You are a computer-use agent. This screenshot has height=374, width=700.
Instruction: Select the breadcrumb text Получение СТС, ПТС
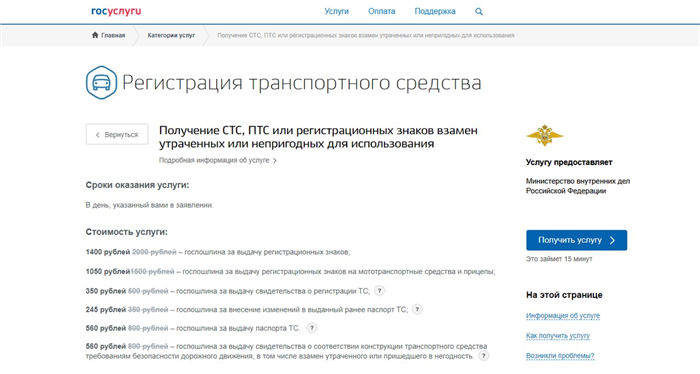(366, 35)
